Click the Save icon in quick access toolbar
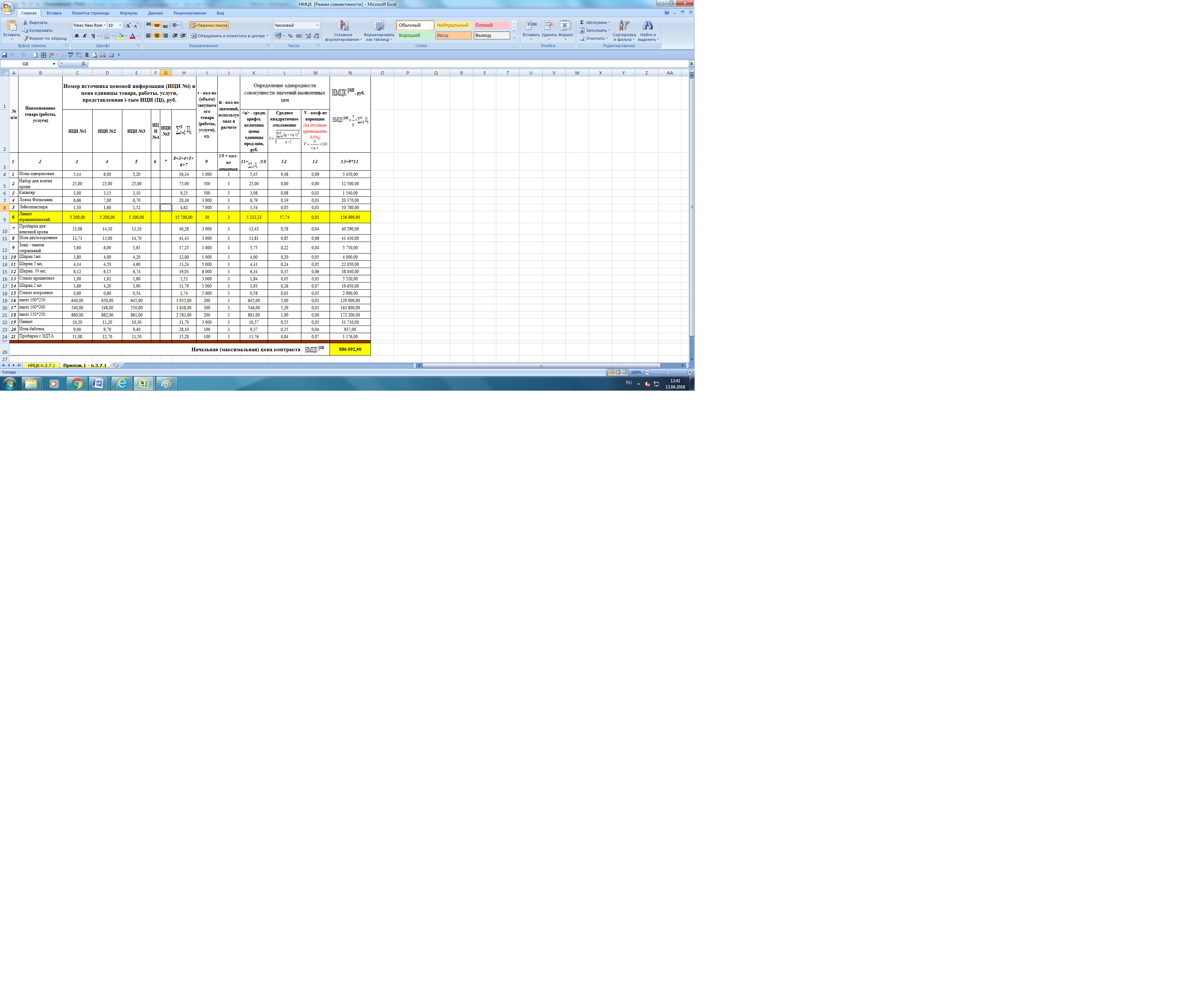Image resolution: width=1204 pixels, height=1007 pixels. [x=5, y=55]
